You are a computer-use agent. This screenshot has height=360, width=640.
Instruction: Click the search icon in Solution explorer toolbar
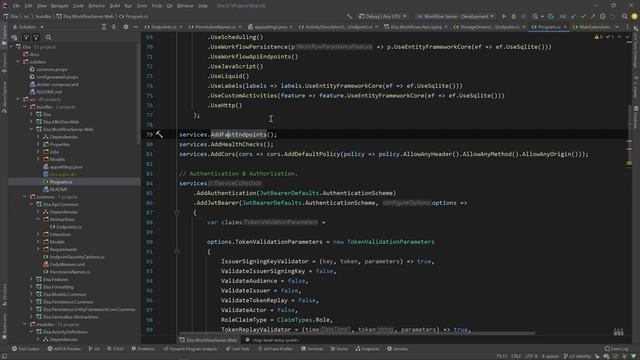coord(48,37)
